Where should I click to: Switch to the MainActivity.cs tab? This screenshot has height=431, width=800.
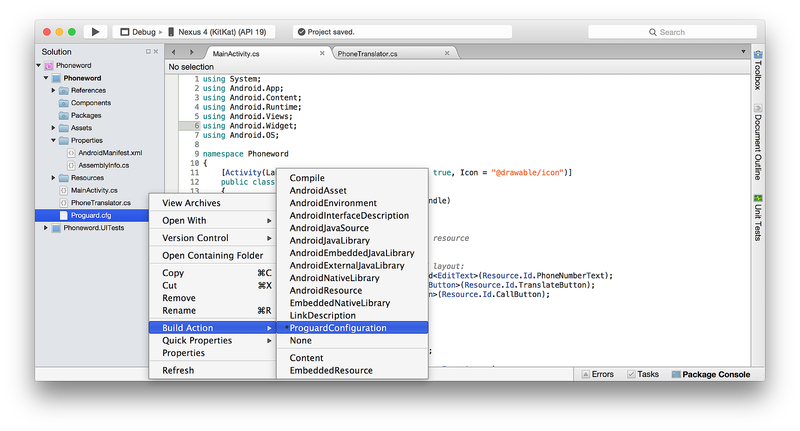click(266, 53)
